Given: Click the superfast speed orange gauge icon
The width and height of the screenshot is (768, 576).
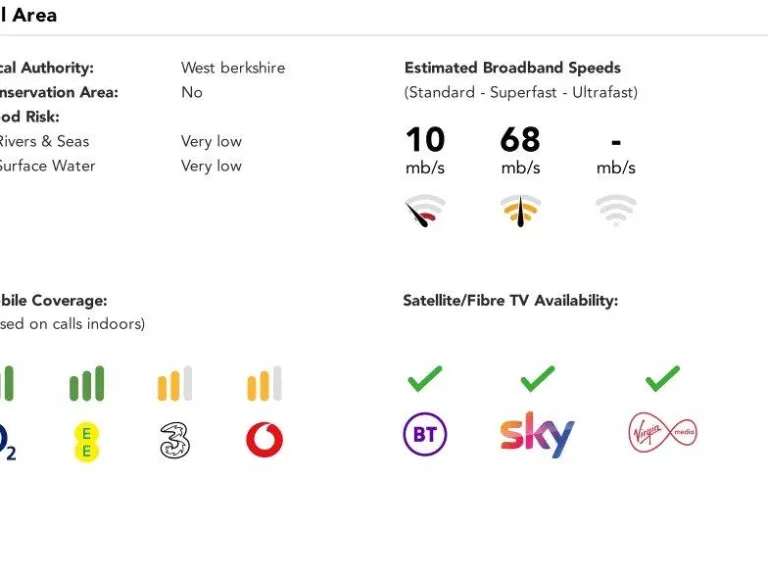Looking at the screenshot, I should point(520,210).
